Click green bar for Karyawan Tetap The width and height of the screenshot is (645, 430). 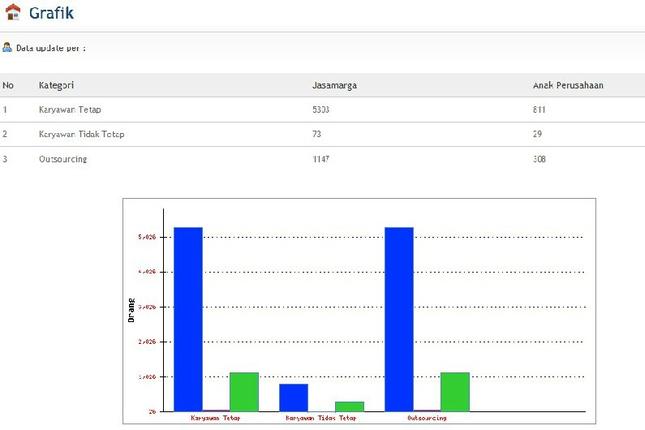coord(244,391)
